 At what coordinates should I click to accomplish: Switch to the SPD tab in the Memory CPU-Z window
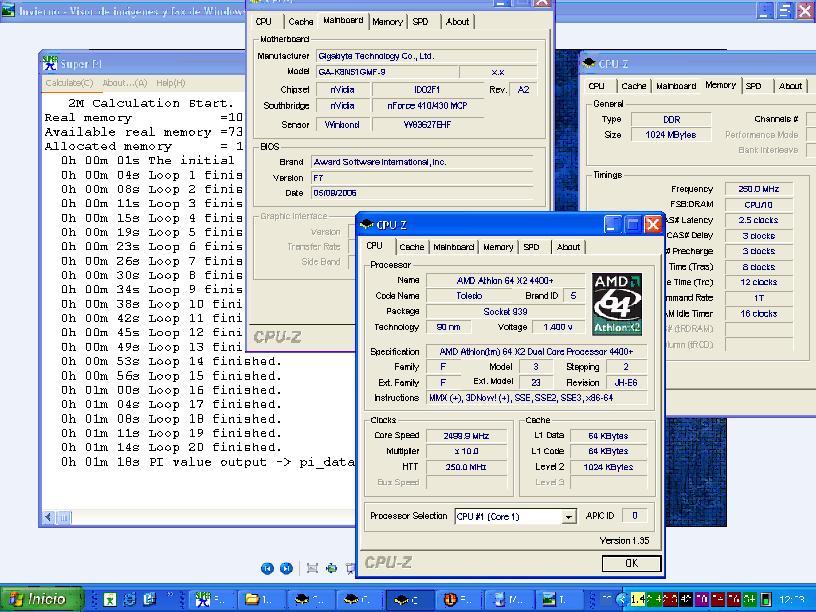(753, 86)
